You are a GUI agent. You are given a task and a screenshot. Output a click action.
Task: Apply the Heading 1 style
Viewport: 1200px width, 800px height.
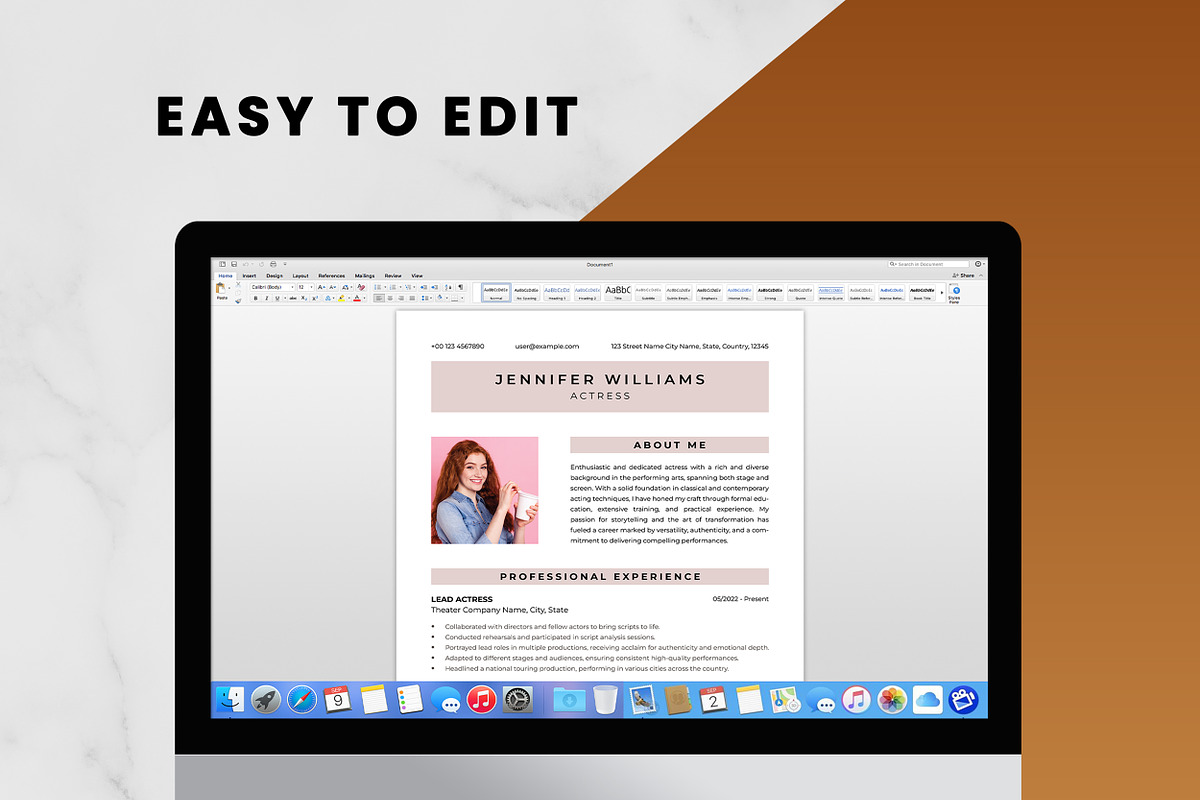point(557,292)
